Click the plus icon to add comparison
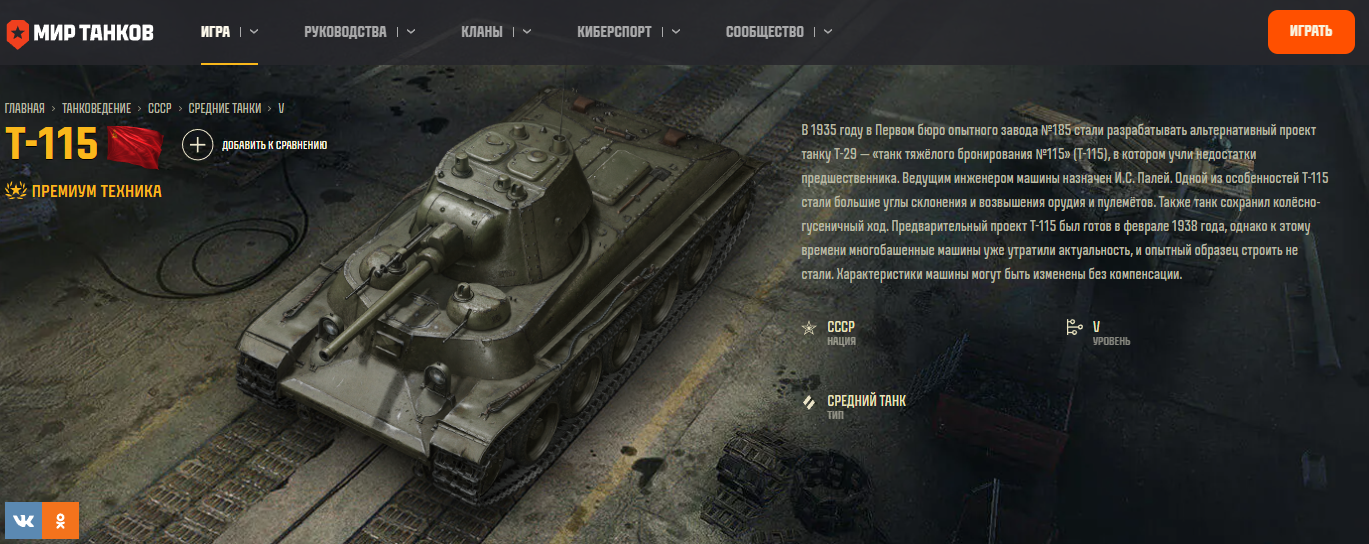Screen dimensions: 1369x544 click(198, 145)
